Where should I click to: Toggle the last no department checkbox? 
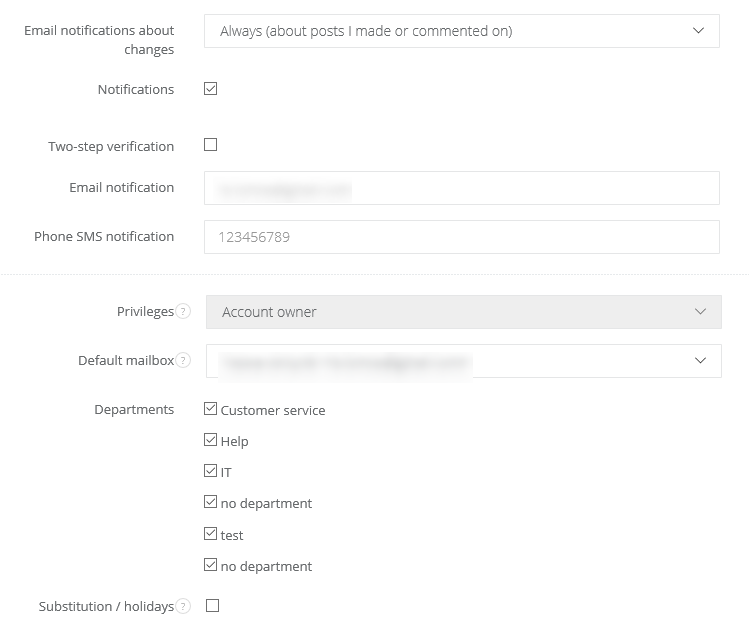click(x=210, y=565)
